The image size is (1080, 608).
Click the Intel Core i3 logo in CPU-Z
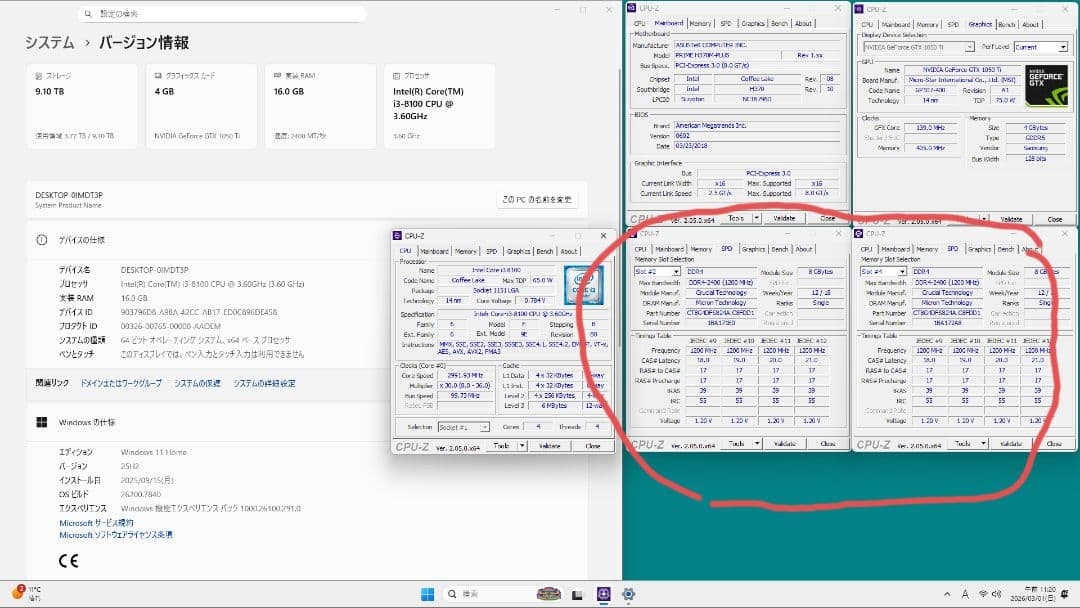[x=583, y=285]
